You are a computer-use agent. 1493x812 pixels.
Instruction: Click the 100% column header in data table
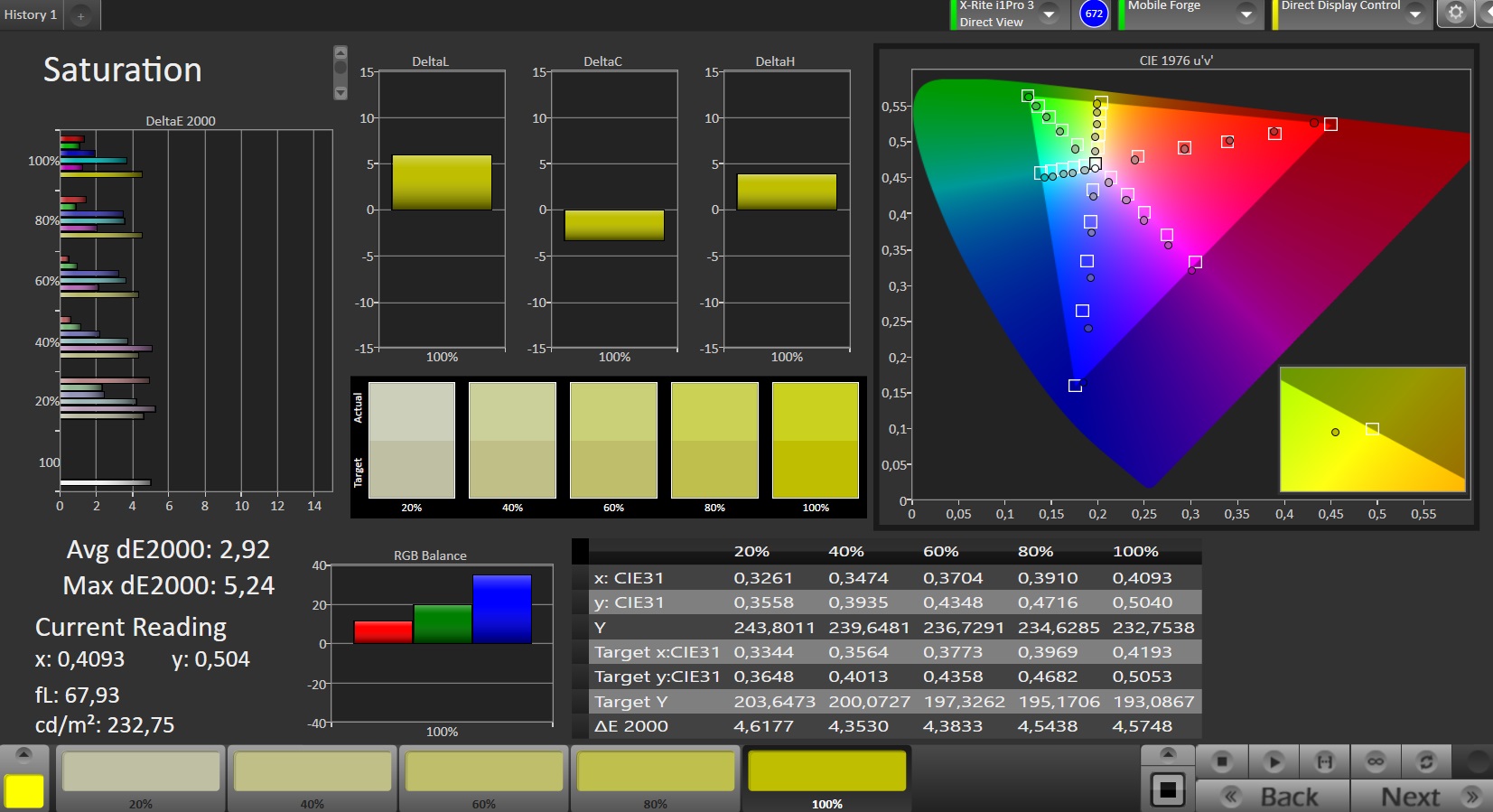(x=1135, y=551)
